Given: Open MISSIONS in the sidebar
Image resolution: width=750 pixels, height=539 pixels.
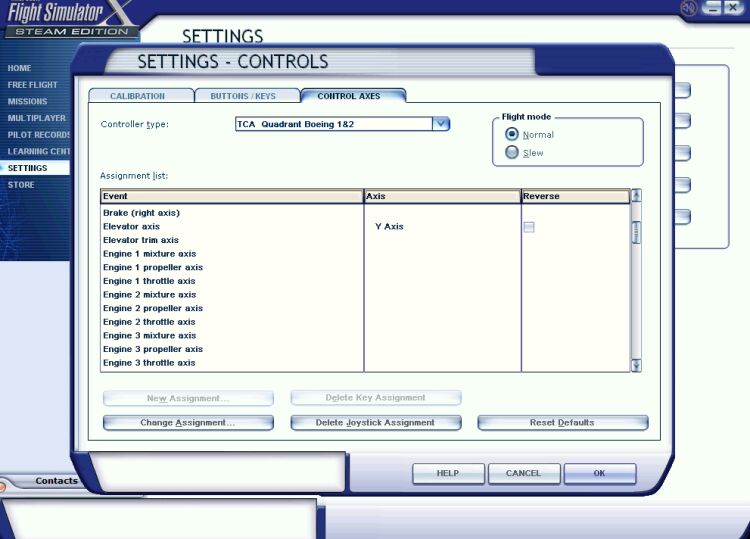Looking at the screenshot, I should [27, 101].
